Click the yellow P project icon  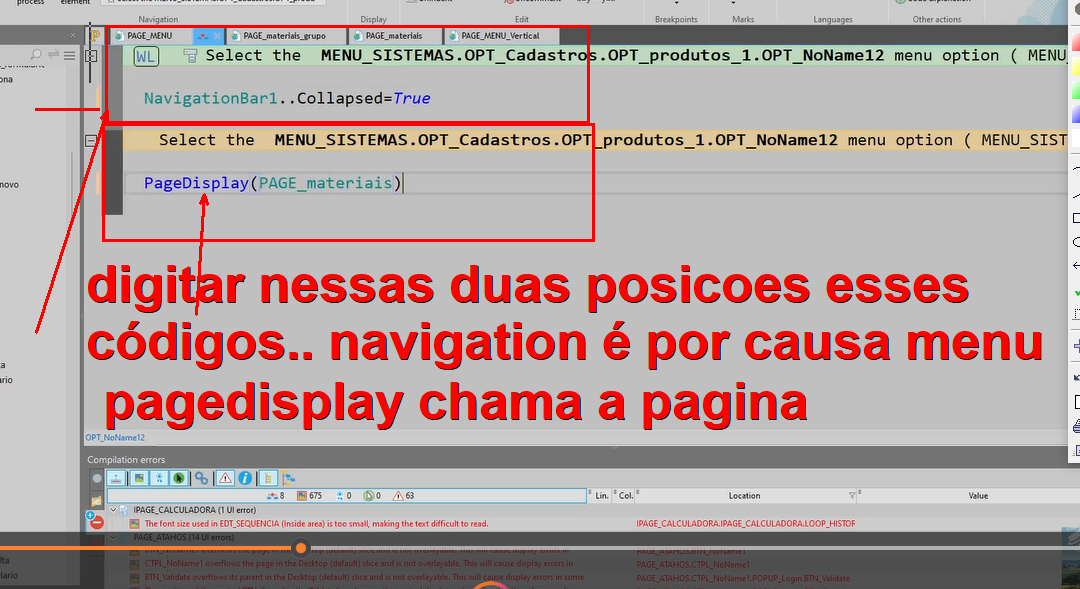95,35
